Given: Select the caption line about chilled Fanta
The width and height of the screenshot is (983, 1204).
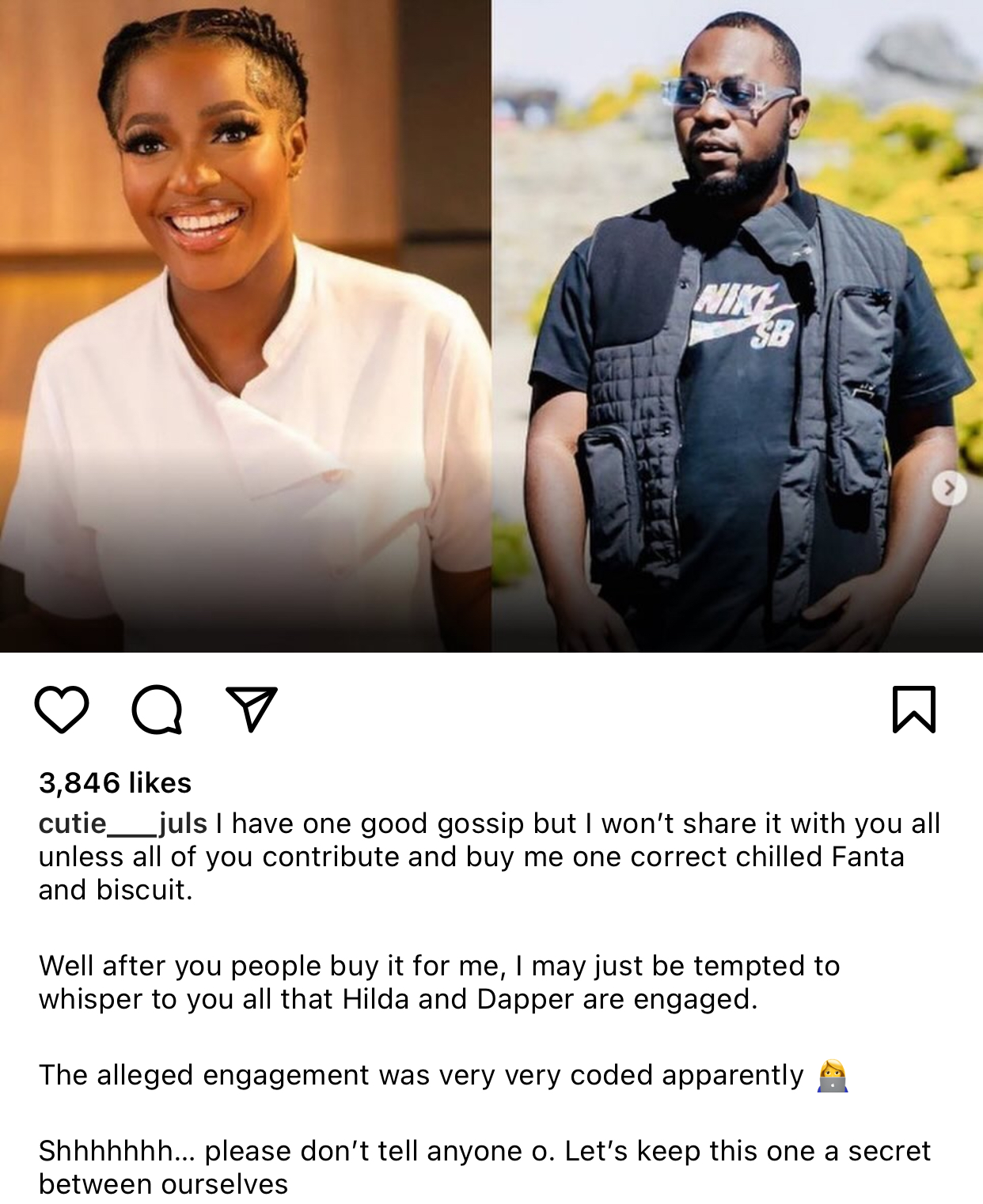Looking at the screenshot, I should pos(472,857).
